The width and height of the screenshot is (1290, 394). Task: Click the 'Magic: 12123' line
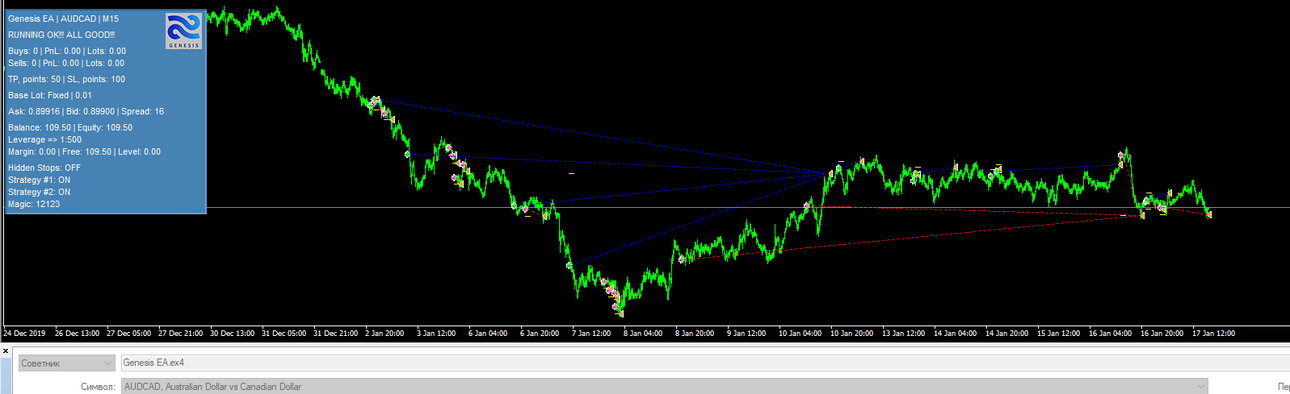(x=34, y=204)
